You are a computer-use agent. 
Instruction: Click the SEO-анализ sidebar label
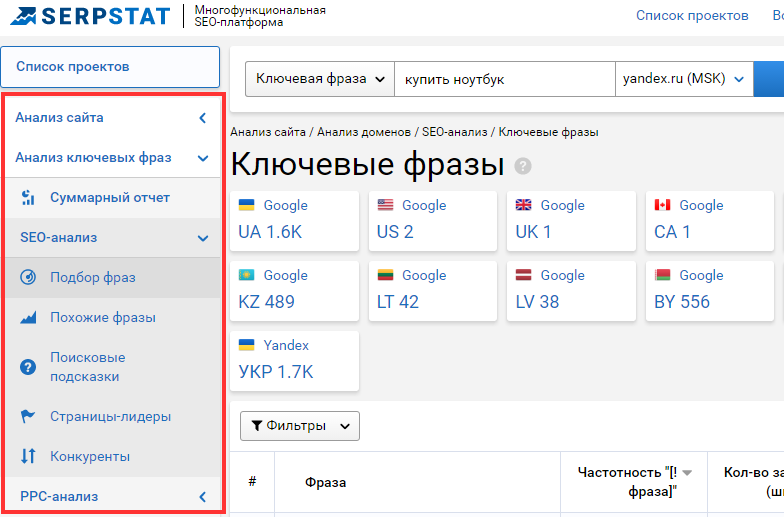pos(58,238)
